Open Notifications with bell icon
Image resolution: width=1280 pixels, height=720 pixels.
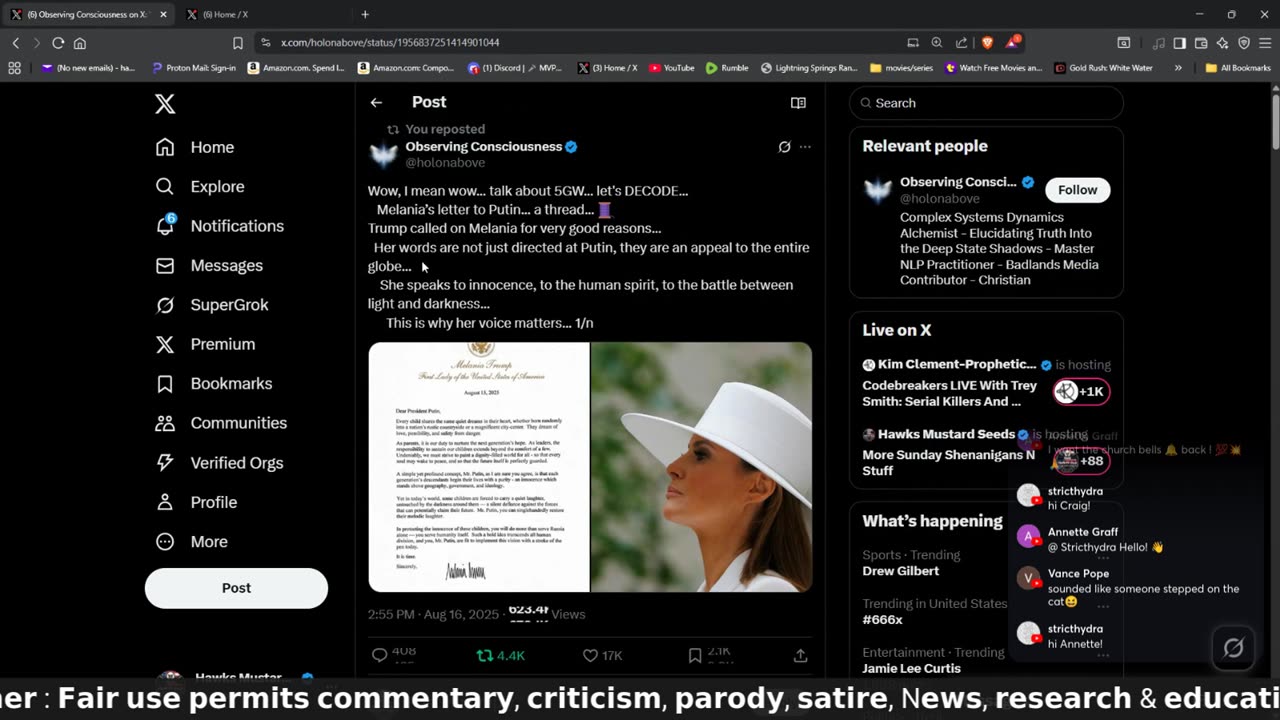(x=220, y=226)
